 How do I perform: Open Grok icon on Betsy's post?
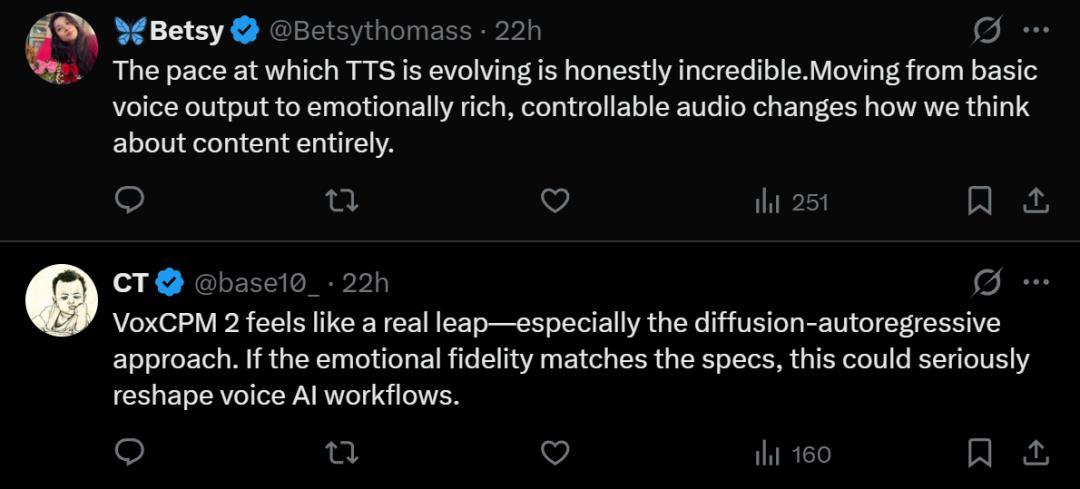pos(987,31)
